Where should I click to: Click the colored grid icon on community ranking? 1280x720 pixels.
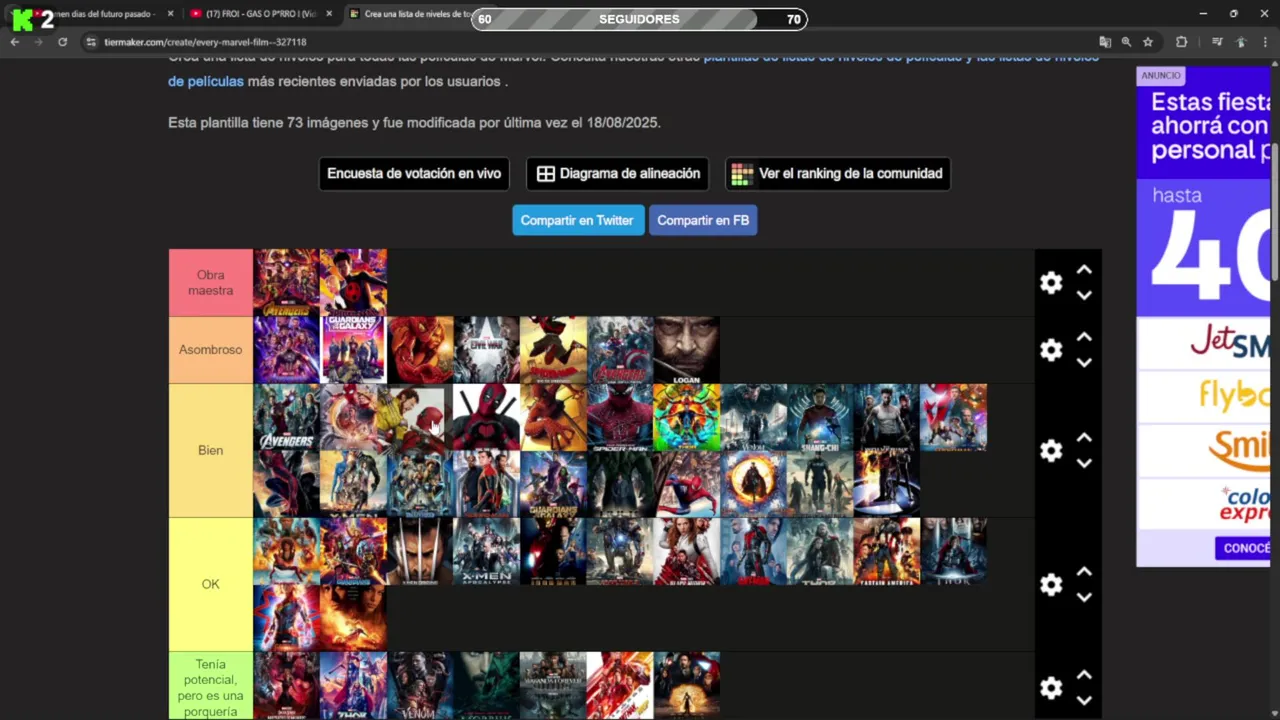pos(742,174)
